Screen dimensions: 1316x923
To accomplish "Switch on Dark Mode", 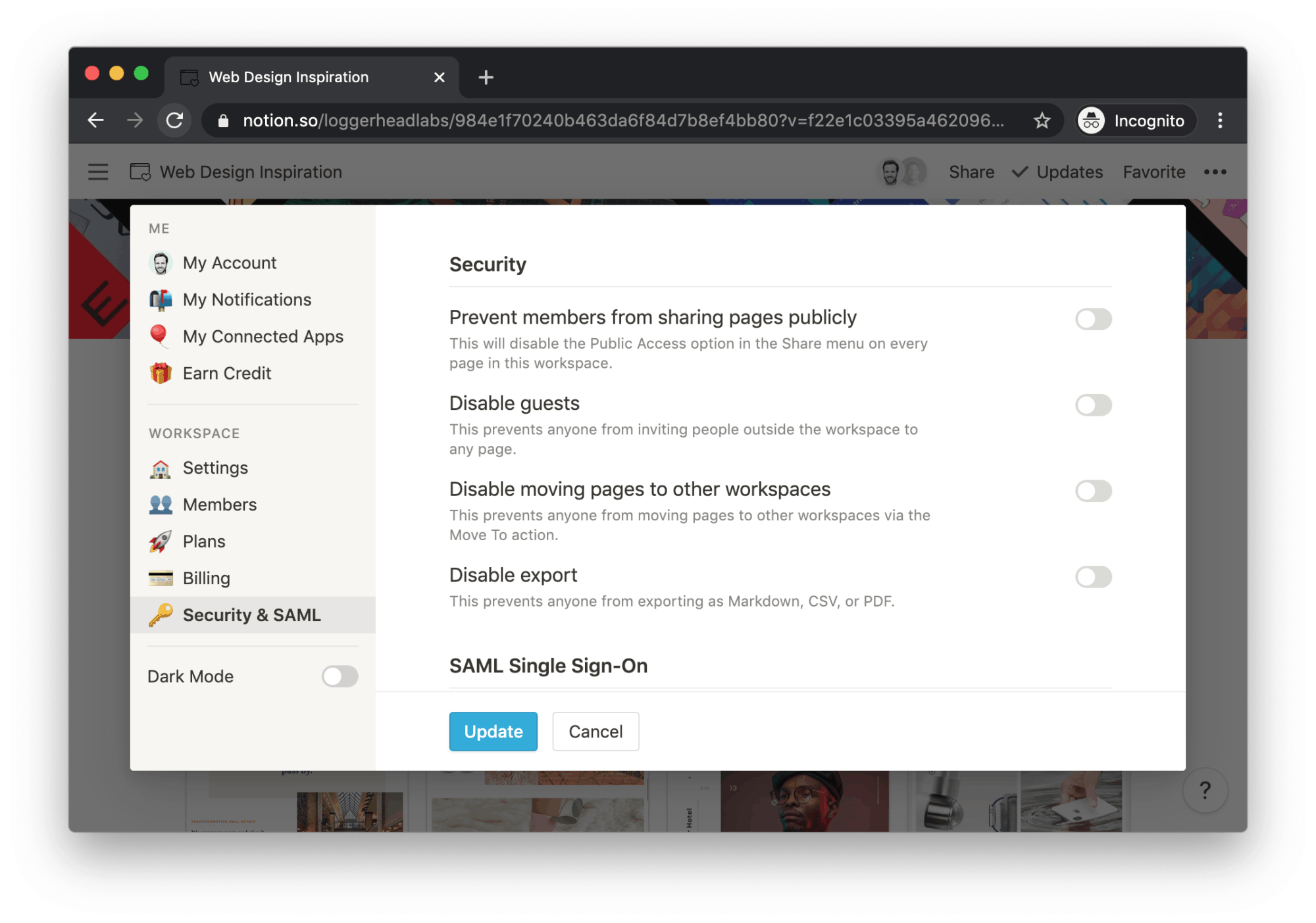I will (340, 676).
